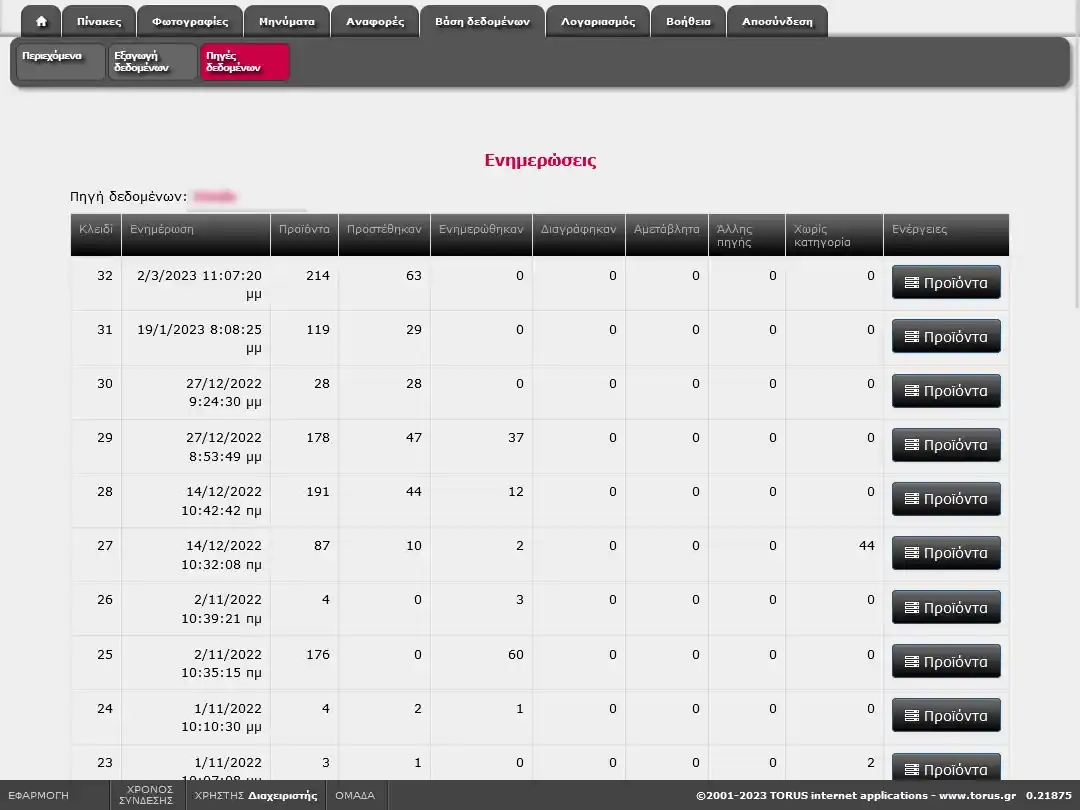Select the Αναφορές tab
This screenshot has width=1080, height=810.
375,21
